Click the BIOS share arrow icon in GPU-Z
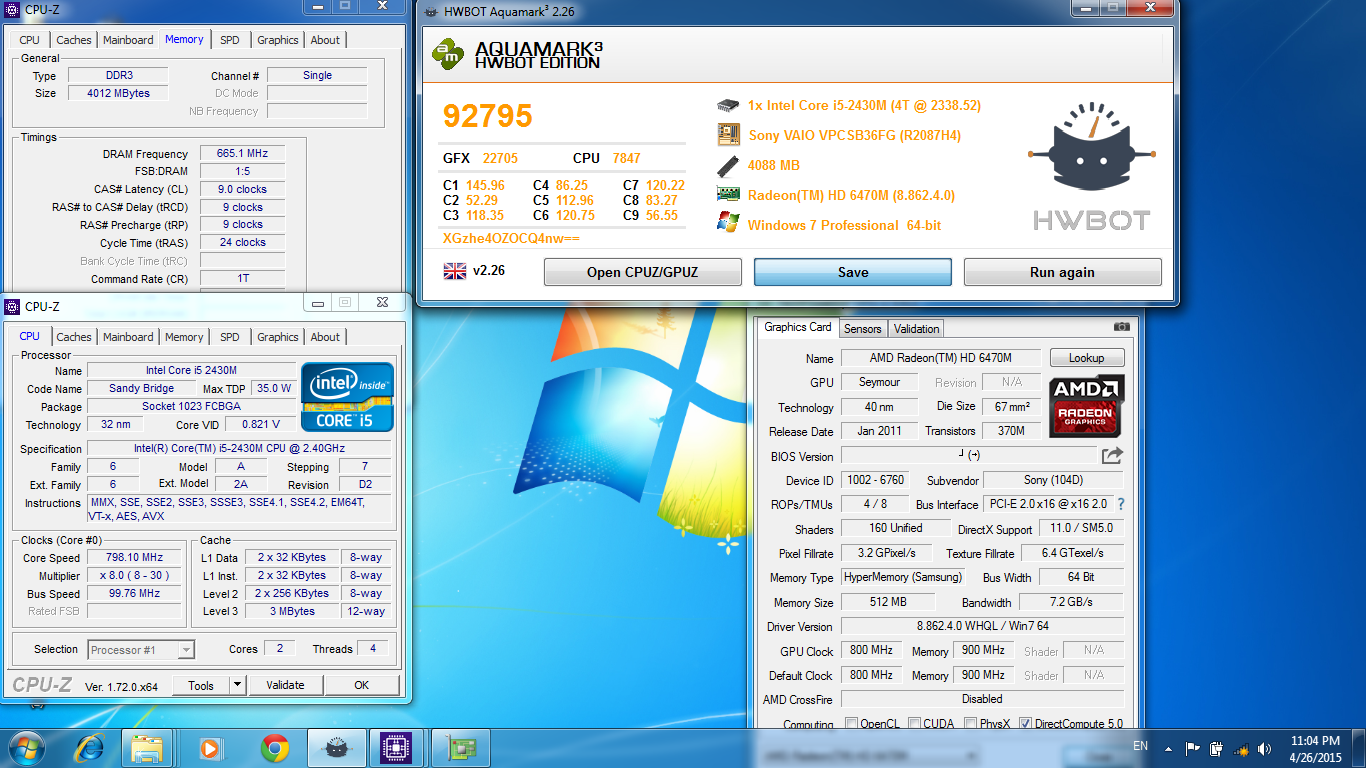The height and width of the screenshot is (768, 1366). (x=1112, y=456)
